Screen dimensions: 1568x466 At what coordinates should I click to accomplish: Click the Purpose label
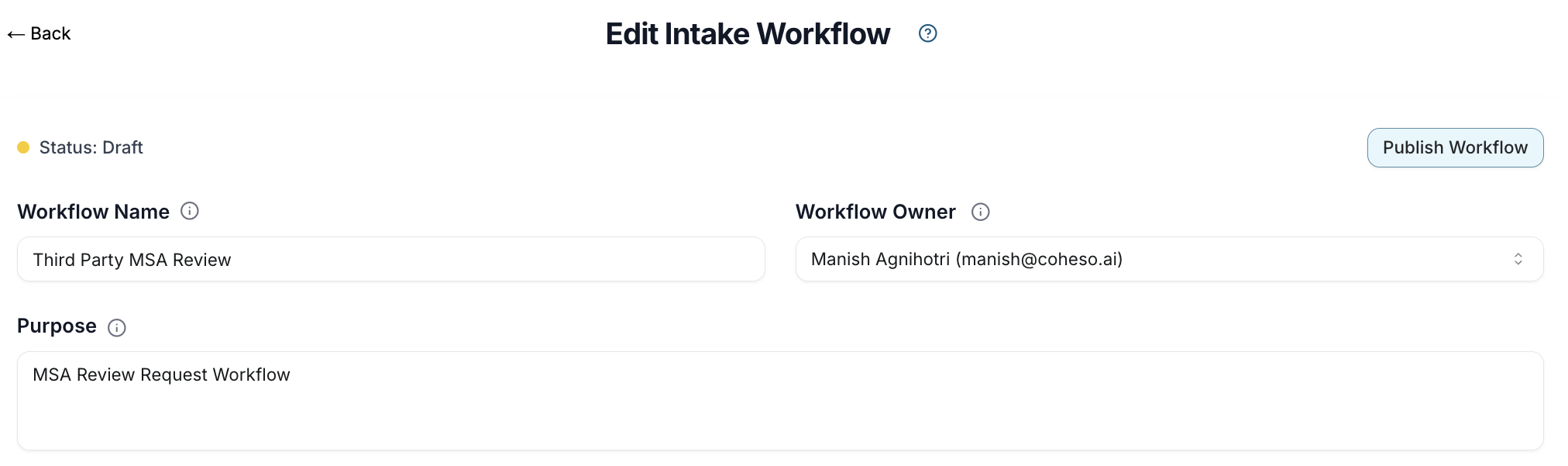pyautogui.click(x=57, y=326)
